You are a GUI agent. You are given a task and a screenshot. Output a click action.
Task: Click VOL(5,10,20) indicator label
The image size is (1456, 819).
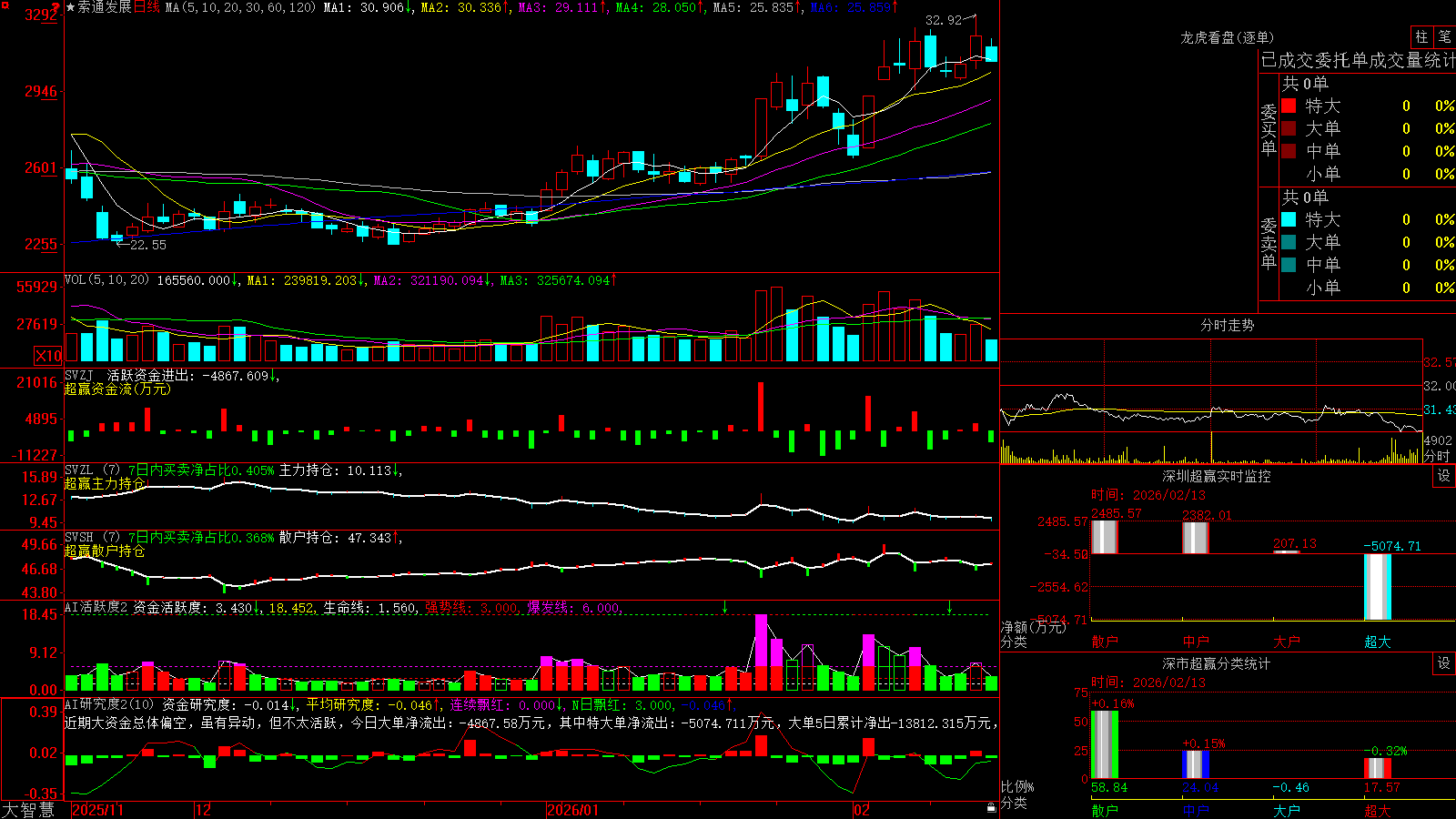[106, 280]
